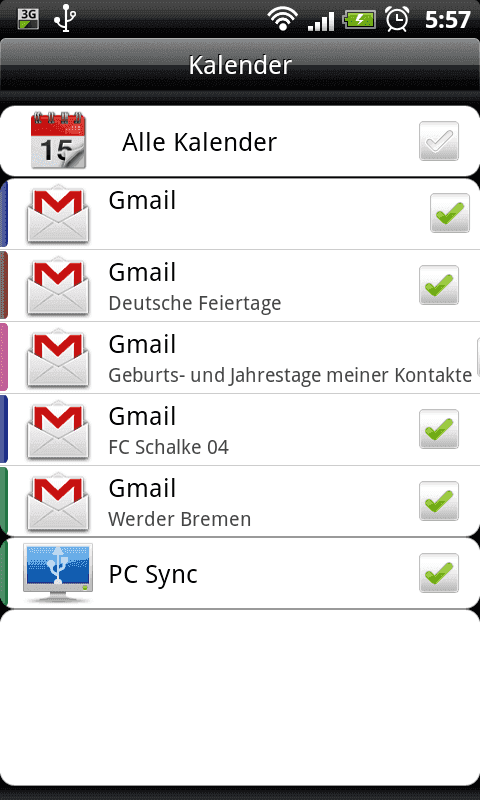Tap the Gmail icon for Geburts- und Jahrestage
480x800 pixels.
58,358
